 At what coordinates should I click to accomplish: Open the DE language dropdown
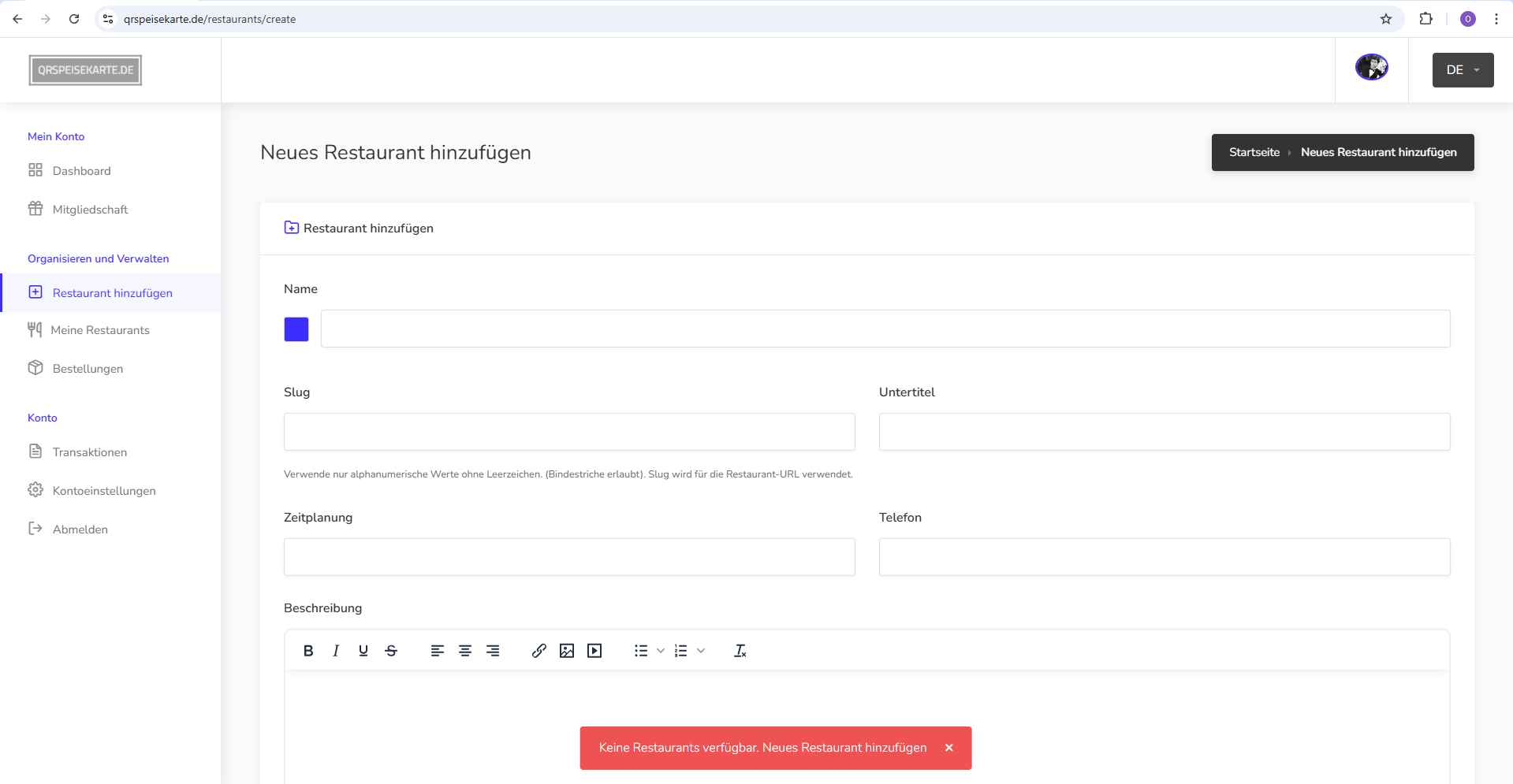coord(1463,70)
